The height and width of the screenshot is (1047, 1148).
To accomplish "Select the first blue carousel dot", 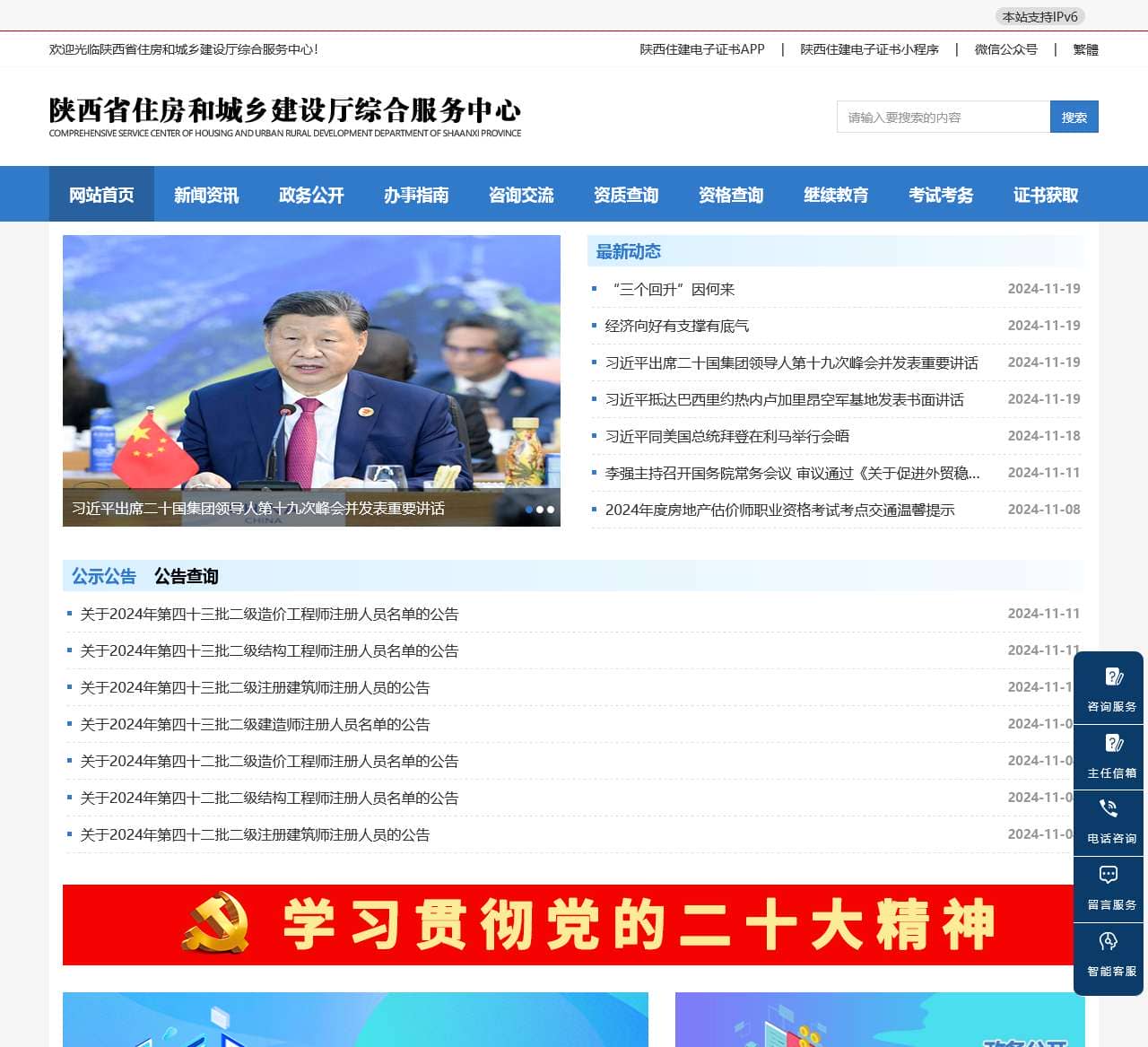I will click(529, 510).
